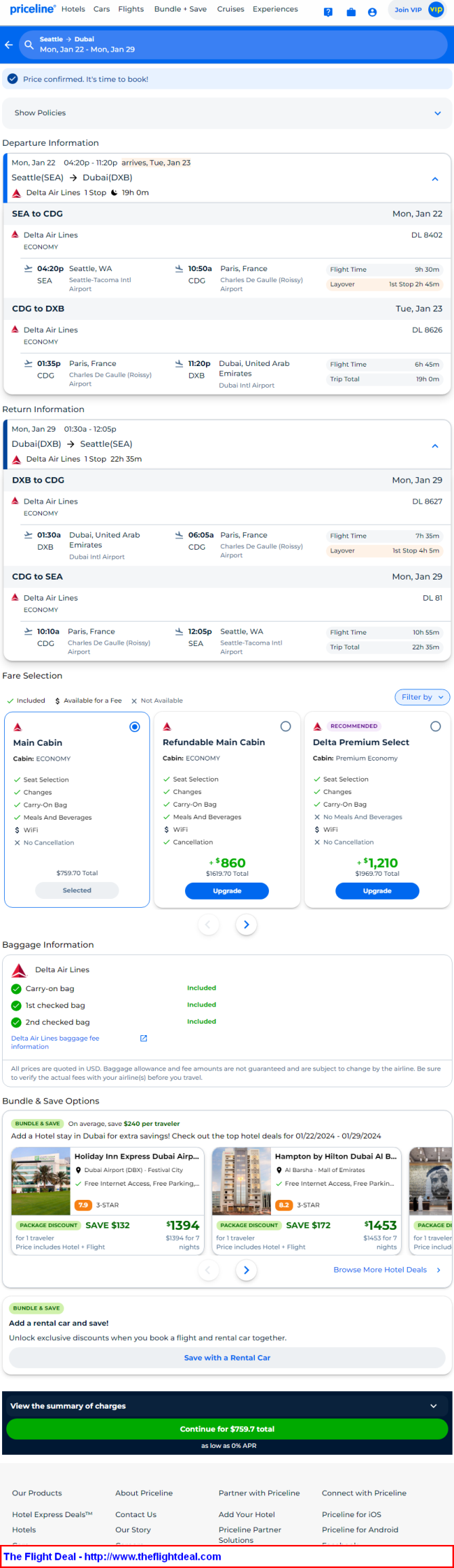Collapse departure flight details chevron

(435, 179)
